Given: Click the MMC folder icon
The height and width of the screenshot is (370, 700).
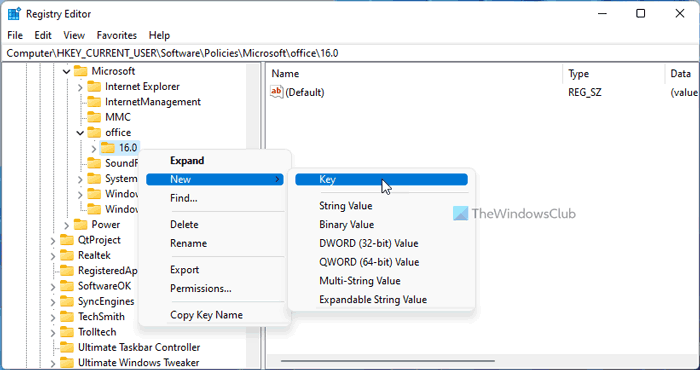Looking at the screenshot, I should 94,117.
